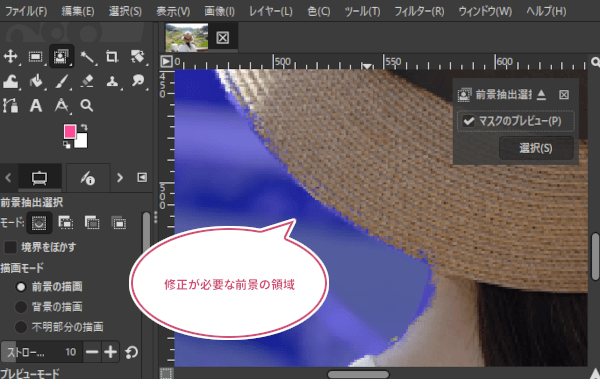Open the 選択(S) menu

point(125,11)
